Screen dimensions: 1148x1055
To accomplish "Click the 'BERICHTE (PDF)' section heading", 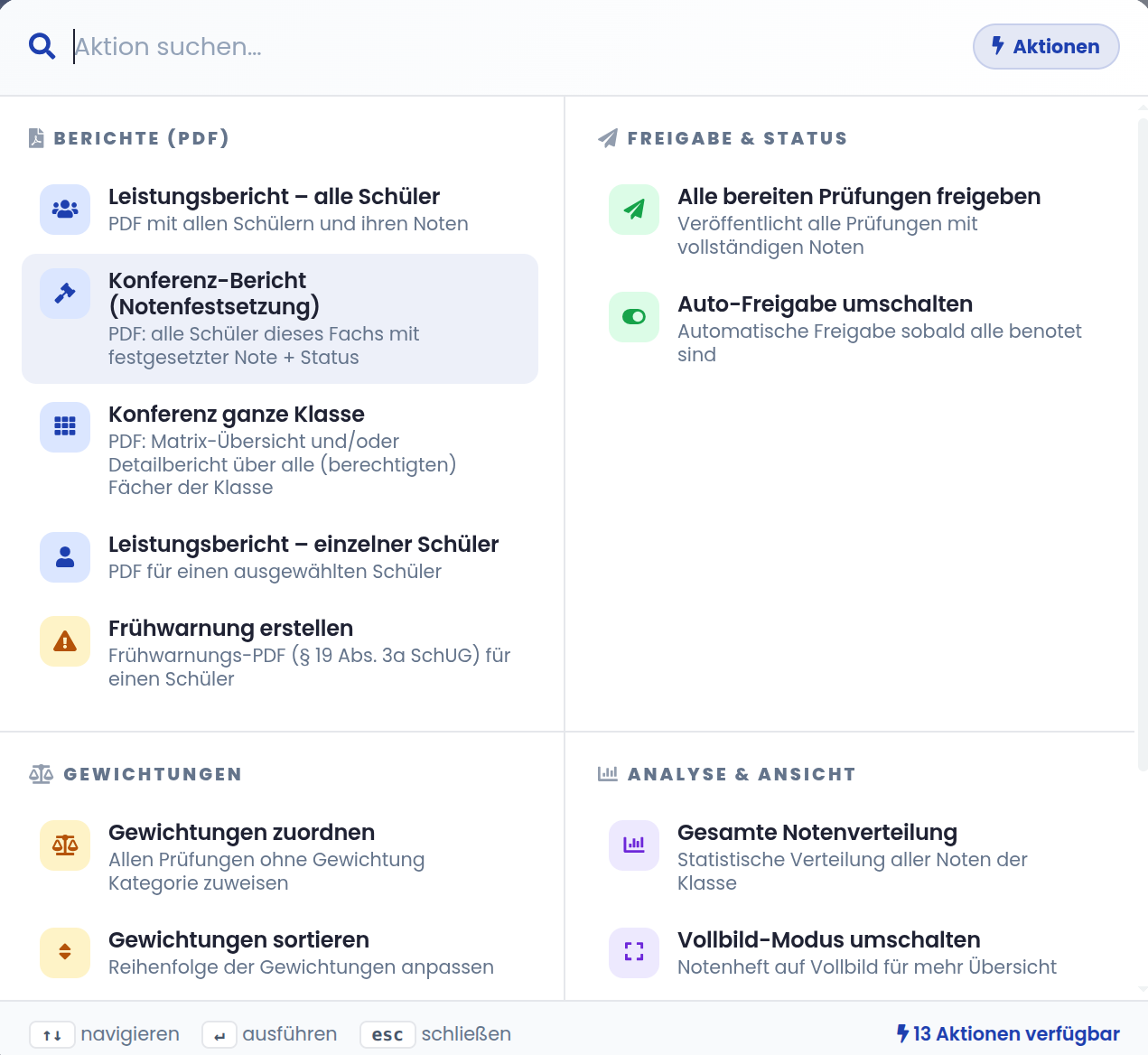I will point(141,138).
